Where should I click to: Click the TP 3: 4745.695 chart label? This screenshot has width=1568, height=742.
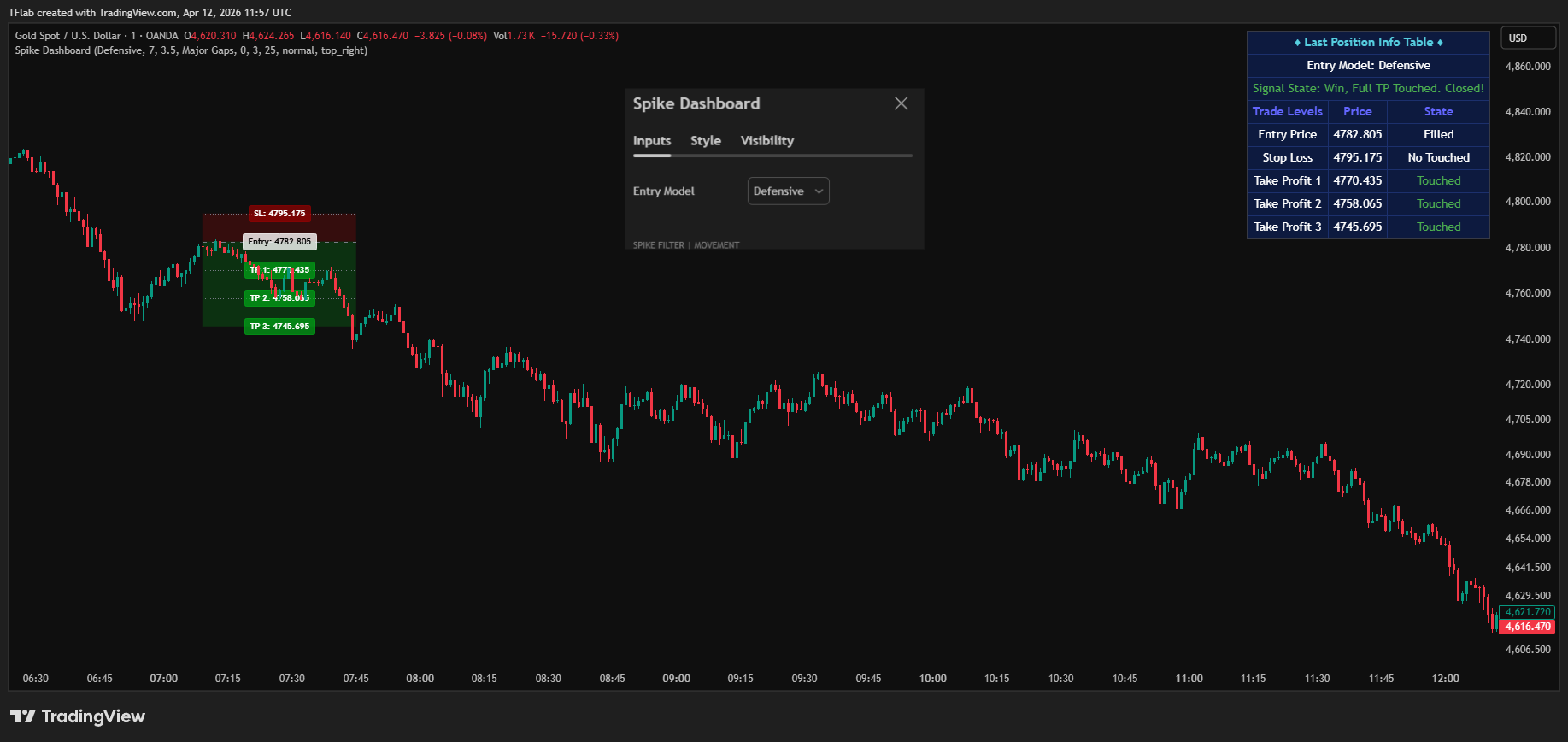click(279, 327)
